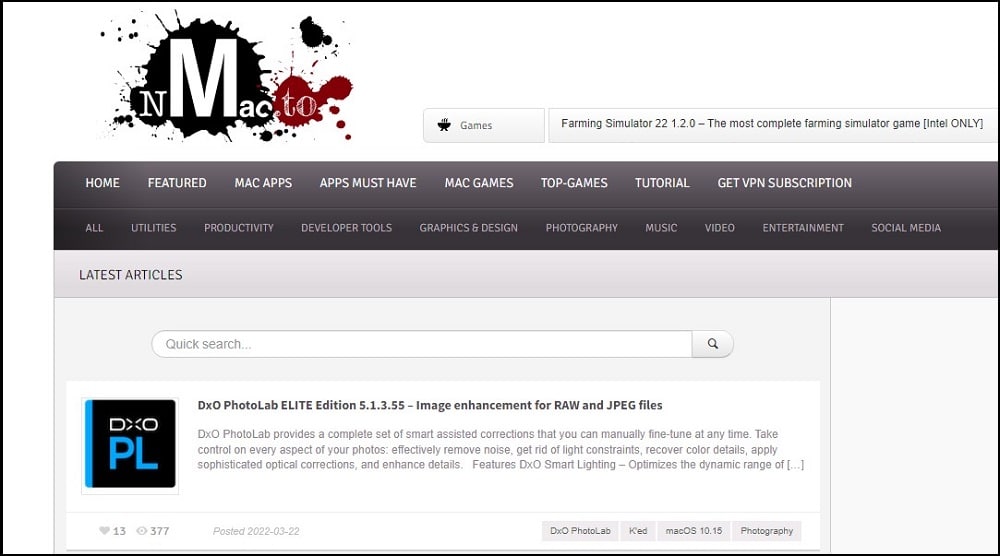The image size is (1000, 556).
Task: Select the ALL category
Action: [94, 228]
